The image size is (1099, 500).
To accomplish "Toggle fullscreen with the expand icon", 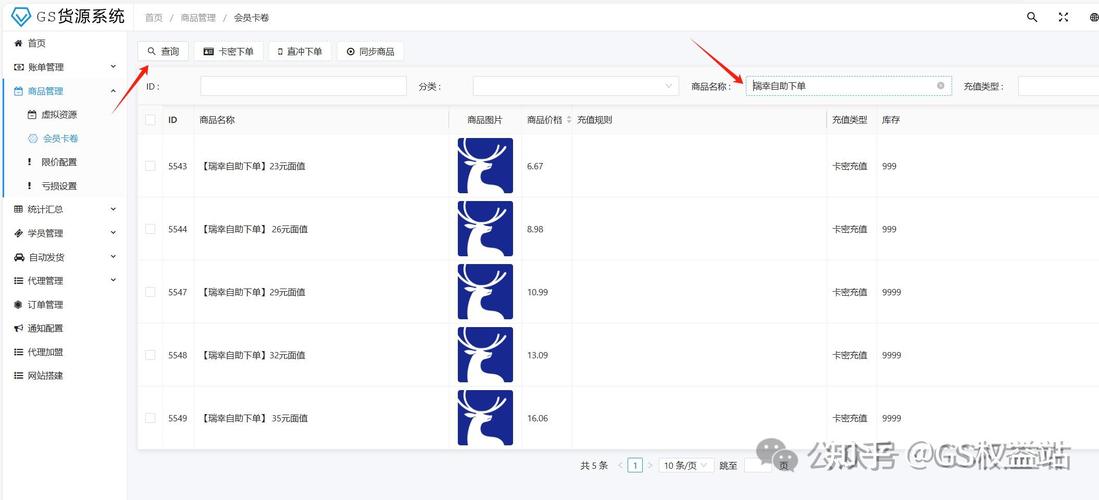I will (1064, 17).
